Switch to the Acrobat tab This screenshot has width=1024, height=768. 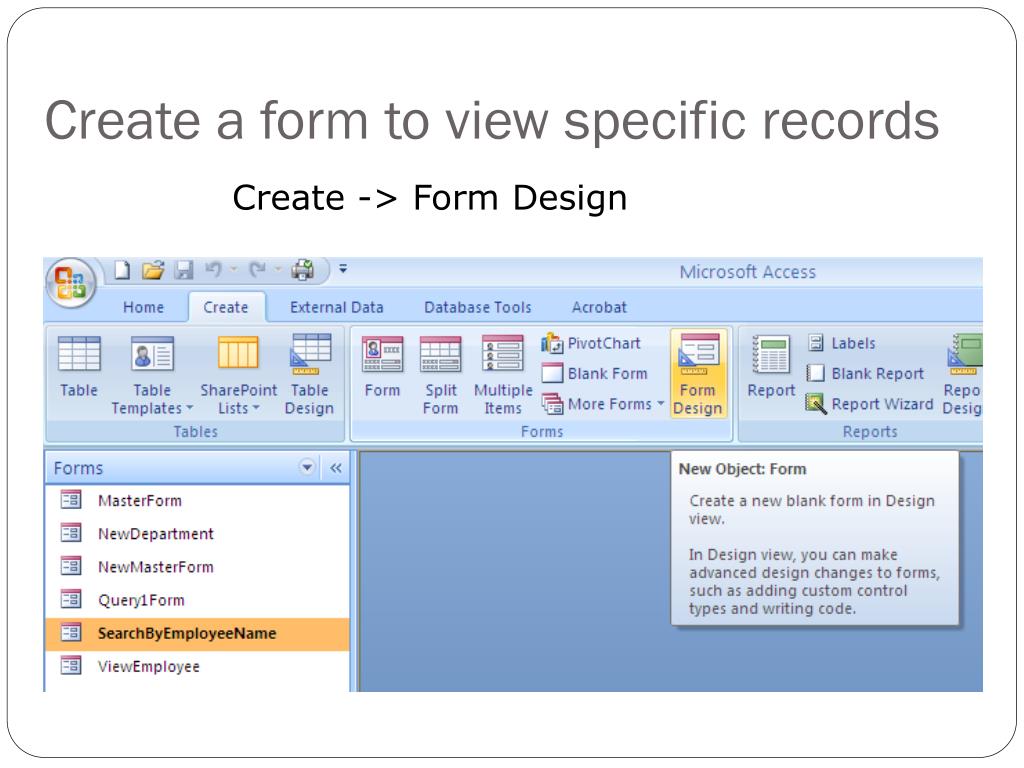(x=599, y=307)
